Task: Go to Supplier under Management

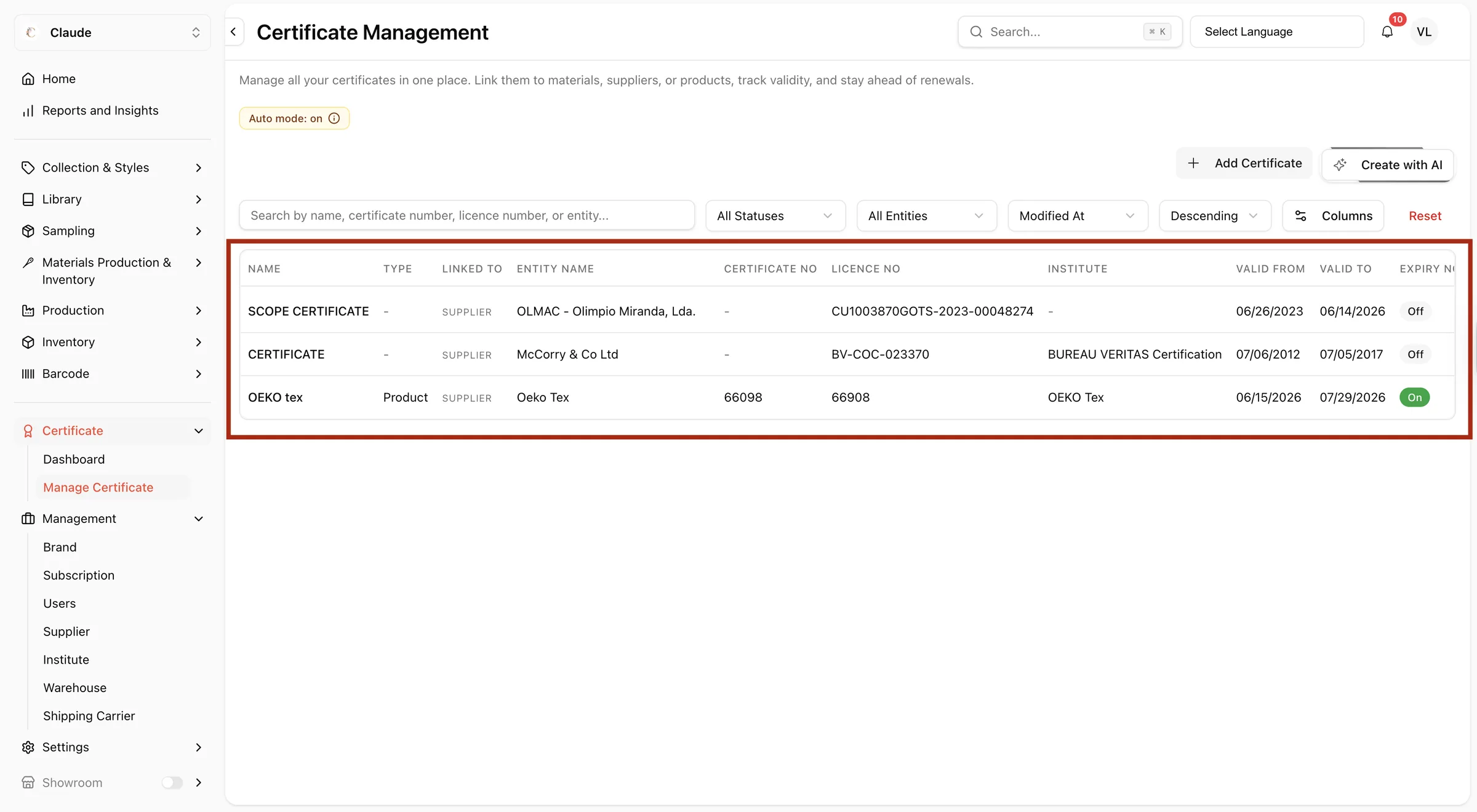Action: tap(66, 632)
